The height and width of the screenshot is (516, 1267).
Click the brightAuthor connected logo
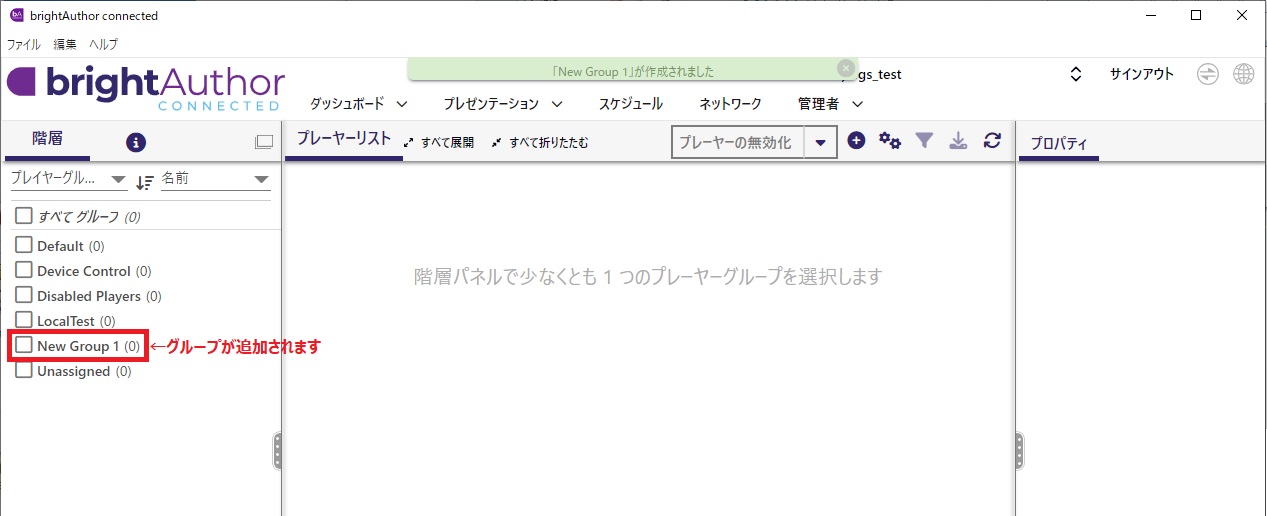[146, 87]
